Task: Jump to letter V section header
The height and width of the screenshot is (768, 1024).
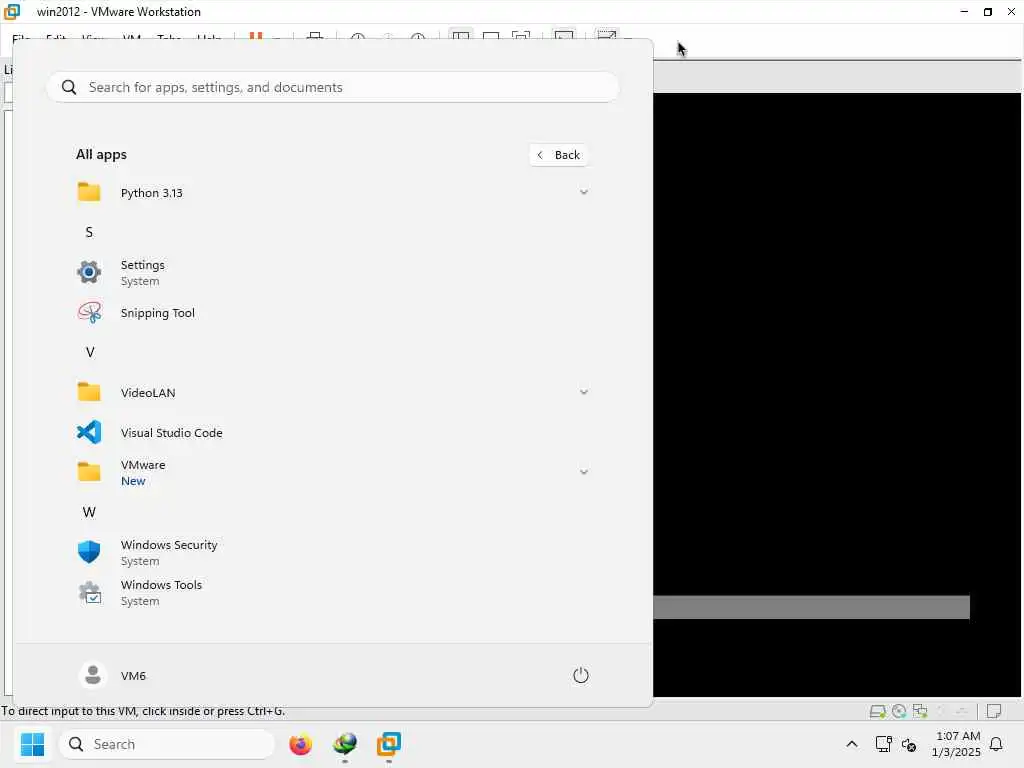Action: (90, 353)
